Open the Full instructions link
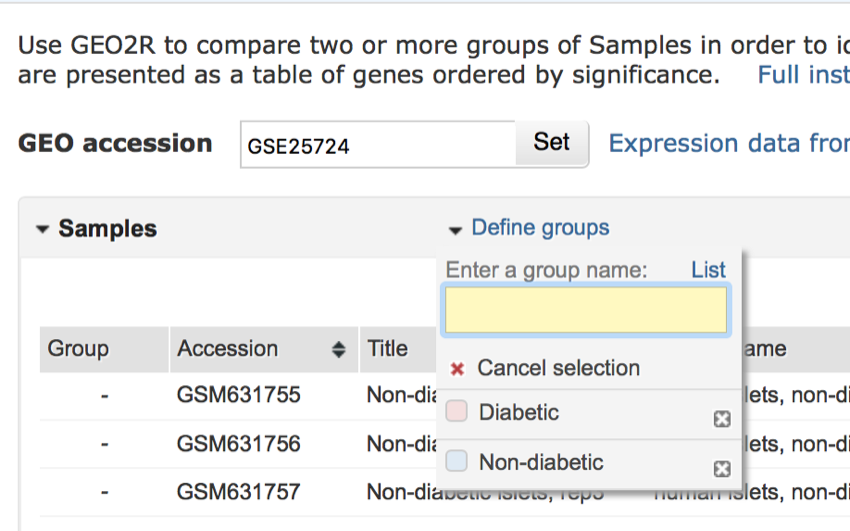Image resolution: width=850 pixels, height=531 pixels. 803,75
